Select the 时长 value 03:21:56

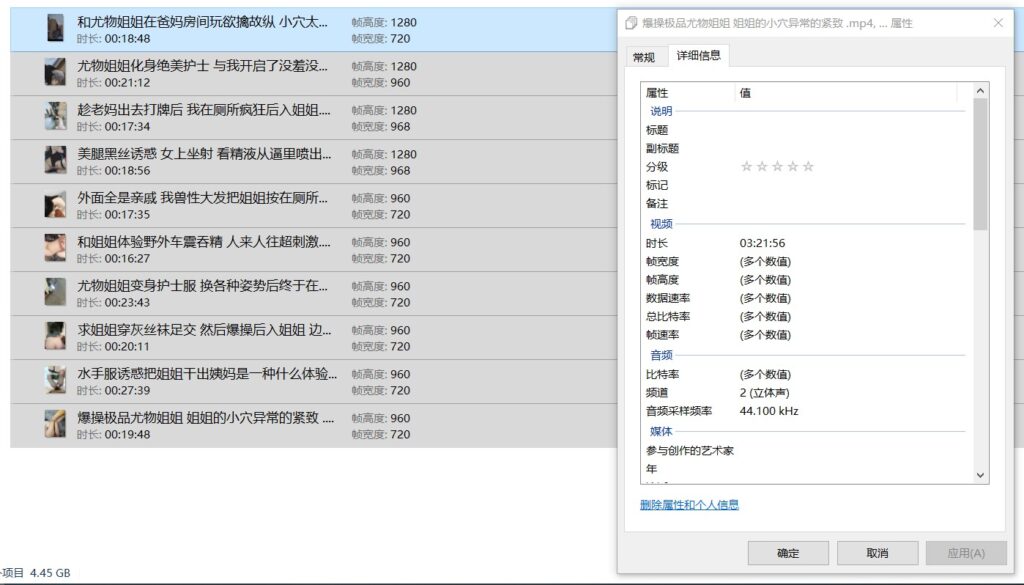coord(762,243)
